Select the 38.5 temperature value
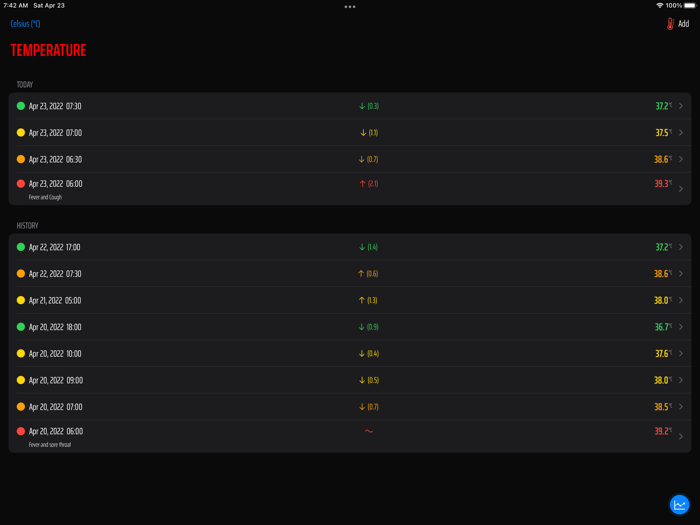Image resolution: width=700 pixels, height=525 pixels. (663, 407)
